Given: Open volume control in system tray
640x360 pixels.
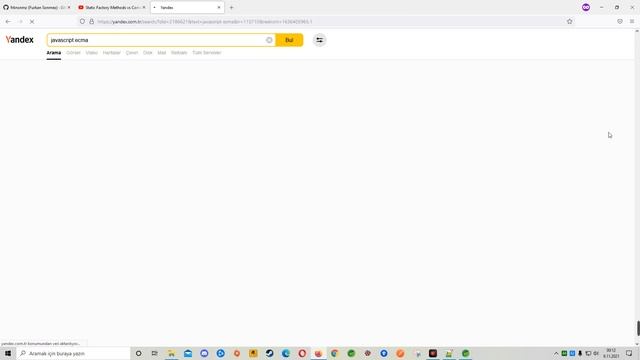Looking at the screenshot, I should tap(596, 353).
